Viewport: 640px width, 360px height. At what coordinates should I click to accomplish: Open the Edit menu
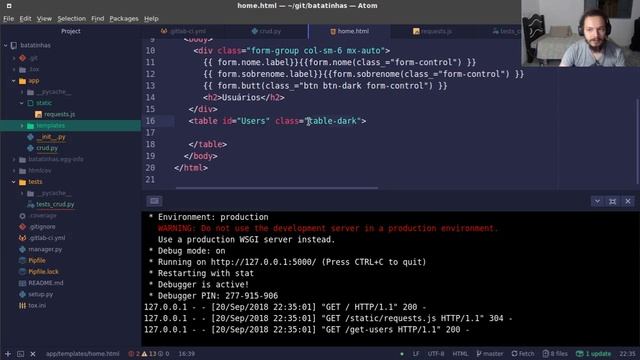click(25, 19)
